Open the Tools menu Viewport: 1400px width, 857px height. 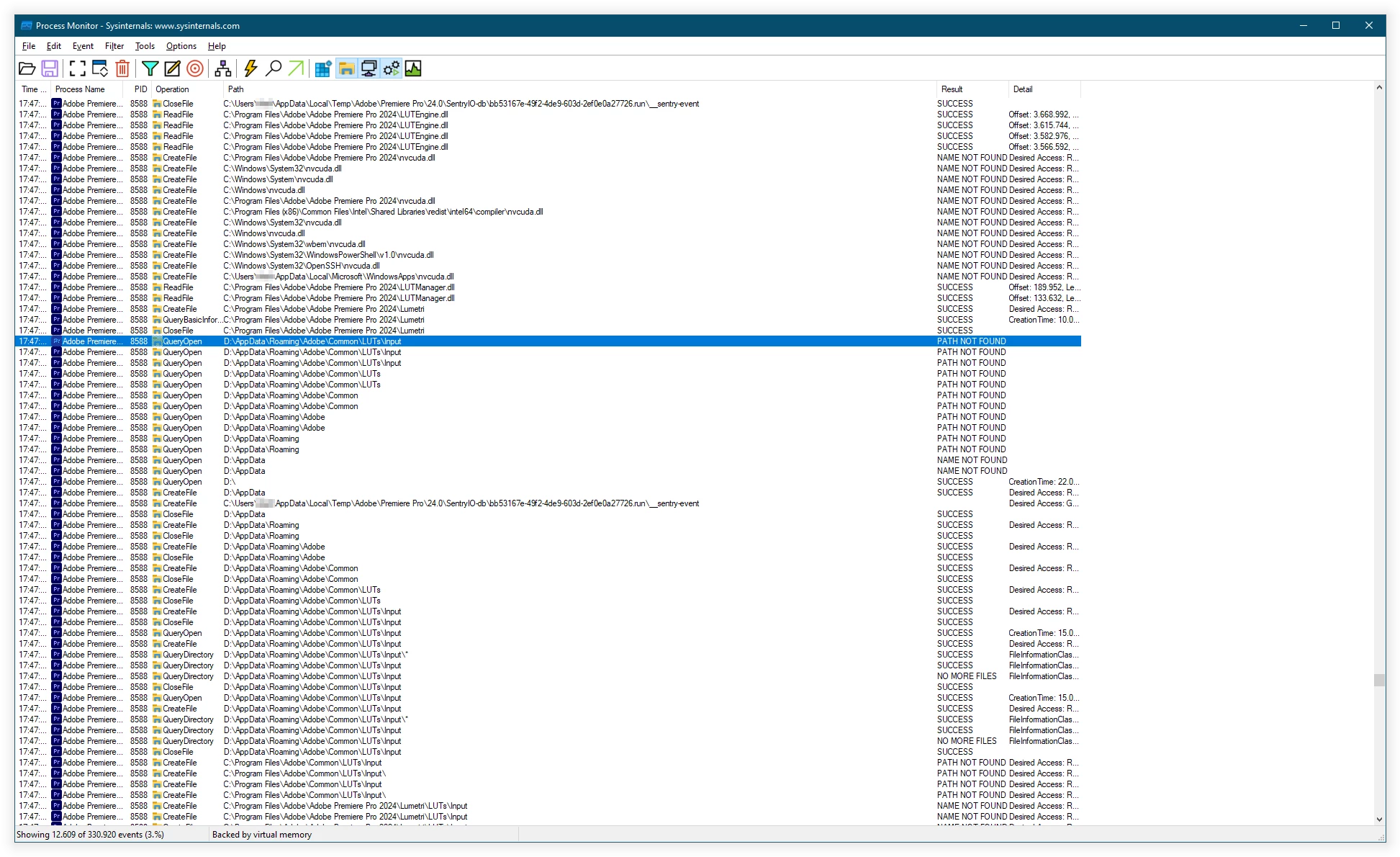(x=145, y=46)
